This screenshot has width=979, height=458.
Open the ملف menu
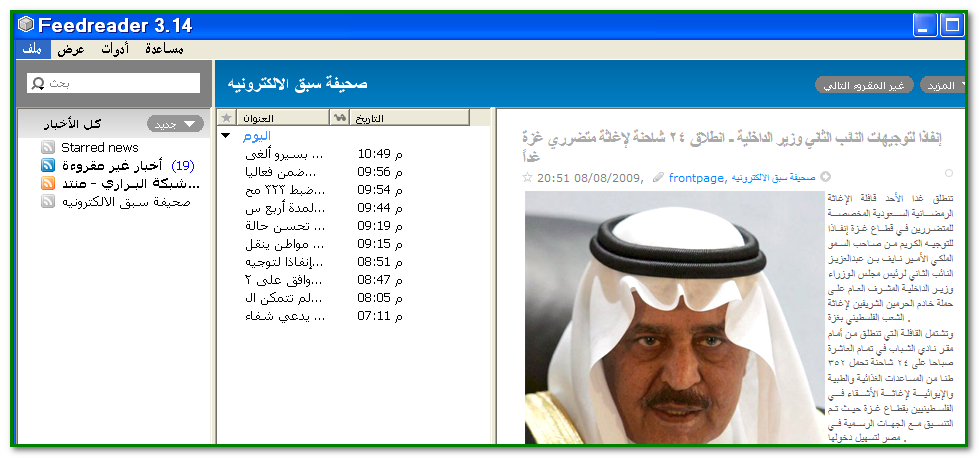pyautogui.click(x=32, y=50)
